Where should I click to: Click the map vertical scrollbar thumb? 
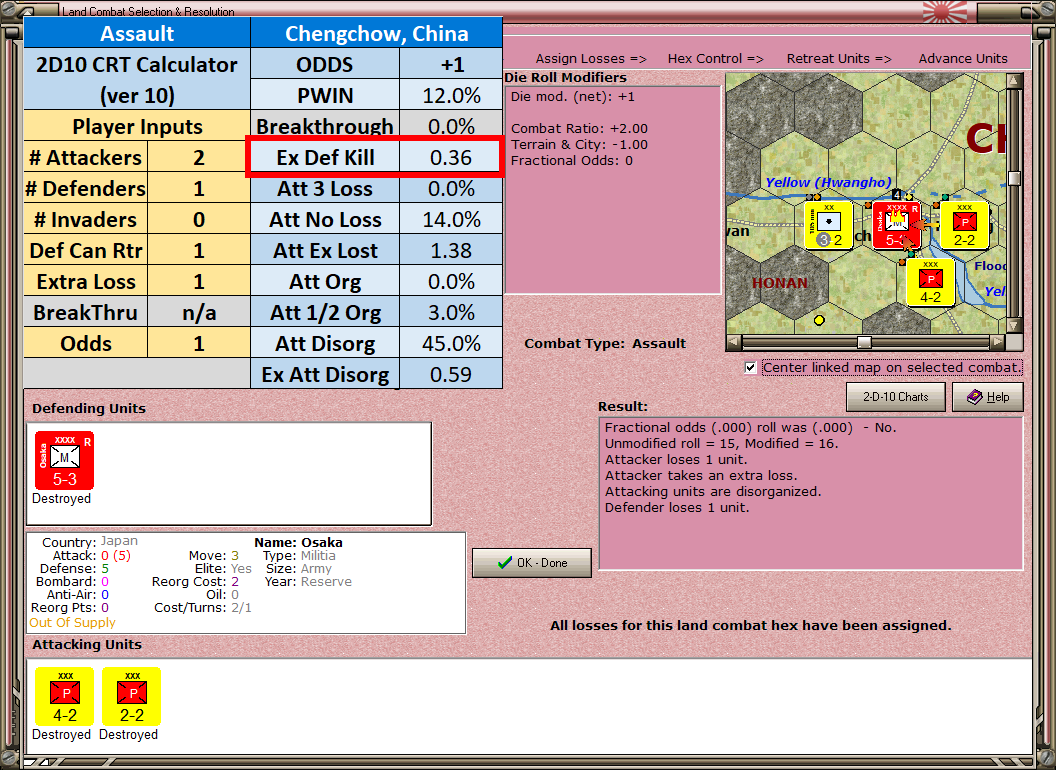(1014, 178)
